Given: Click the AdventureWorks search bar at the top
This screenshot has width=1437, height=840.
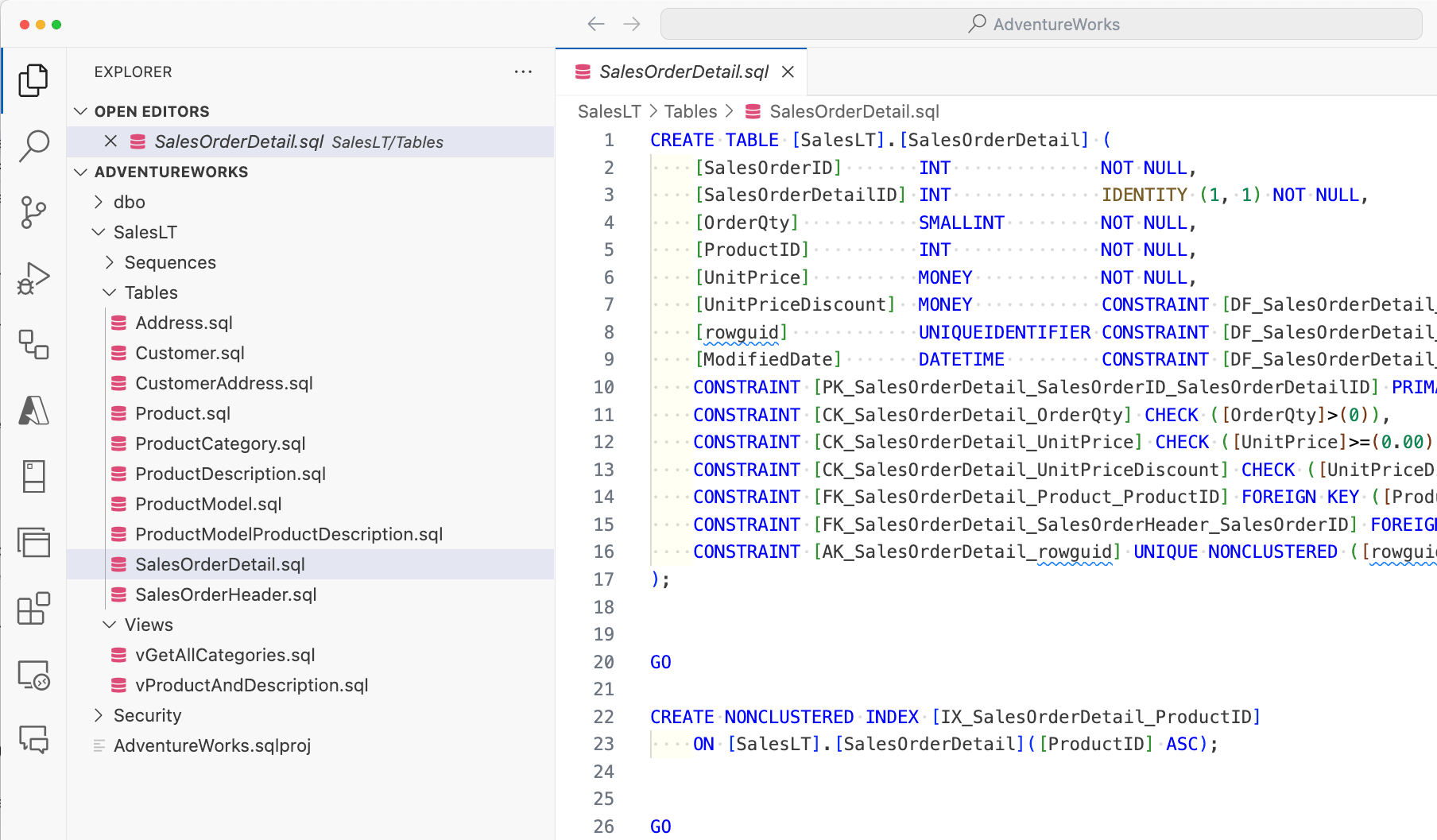Looking at the screenshot, I should [1041, 24].
